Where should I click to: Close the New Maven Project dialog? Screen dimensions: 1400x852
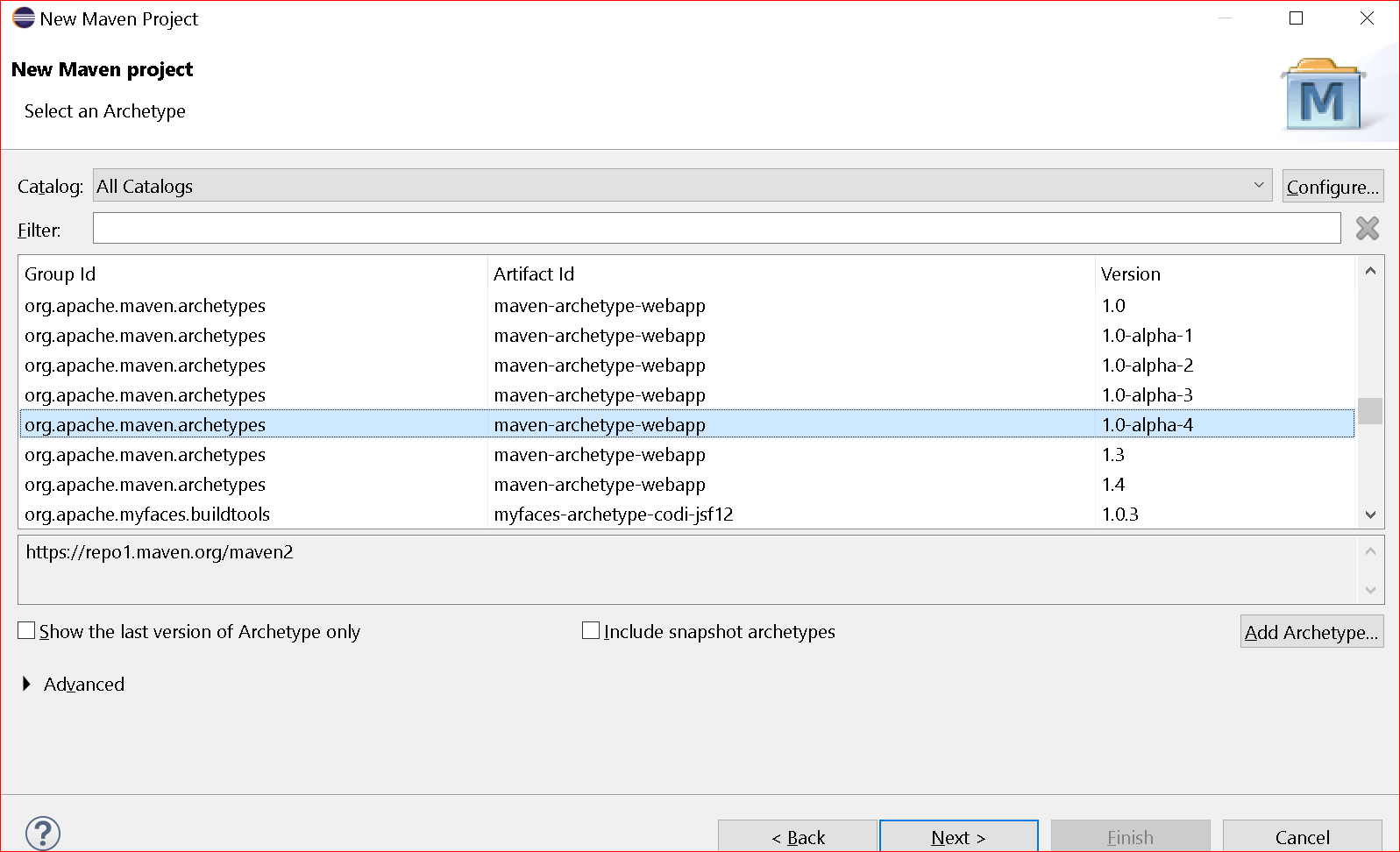tap(1367, 18)
